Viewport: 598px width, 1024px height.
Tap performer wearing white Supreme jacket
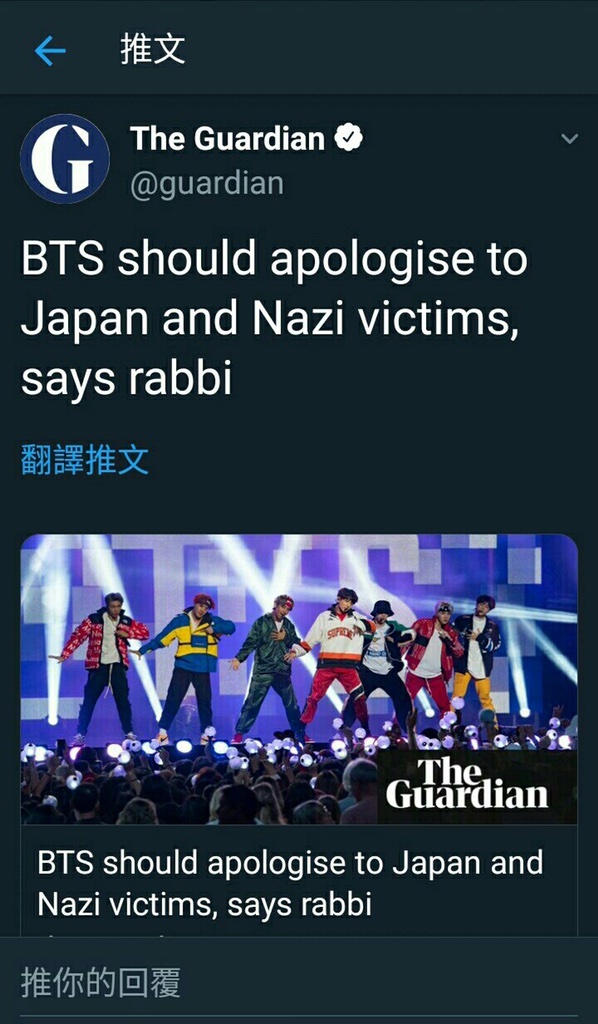pos(335,660)
